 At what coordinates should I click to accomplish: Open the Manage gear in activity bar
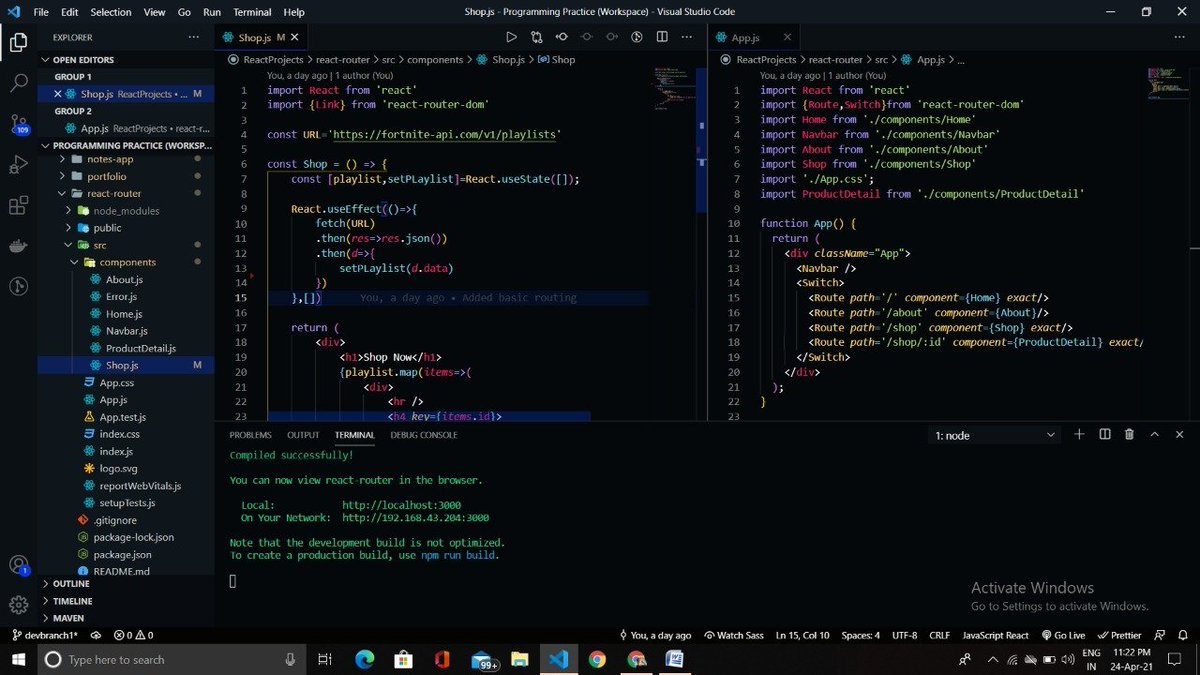click(x=18, y=605)
